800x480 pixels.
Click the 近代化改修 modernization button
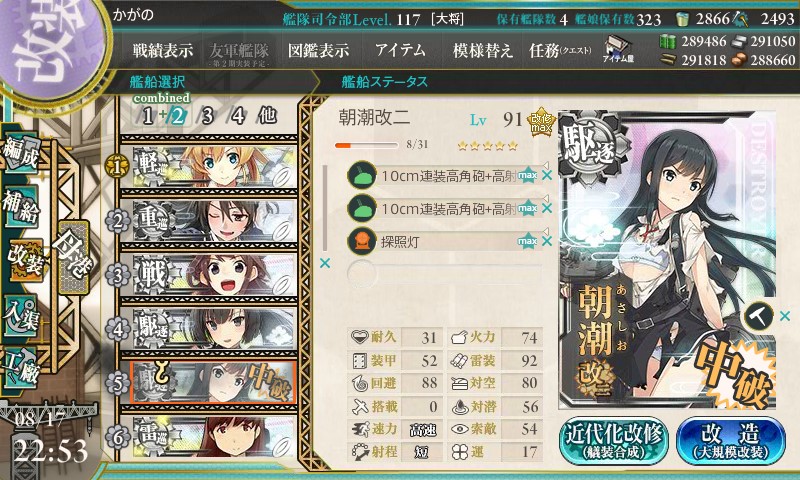614,442
